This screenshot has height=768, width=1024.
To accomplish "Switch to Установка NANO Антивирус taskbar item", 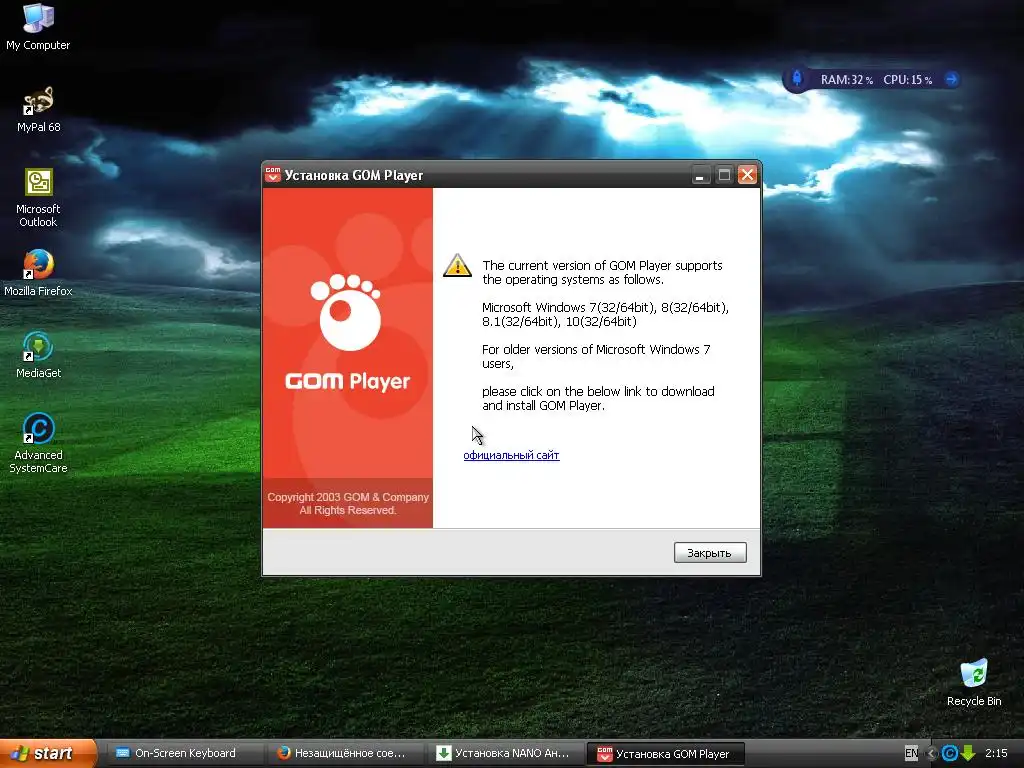I will click(506, 753).
